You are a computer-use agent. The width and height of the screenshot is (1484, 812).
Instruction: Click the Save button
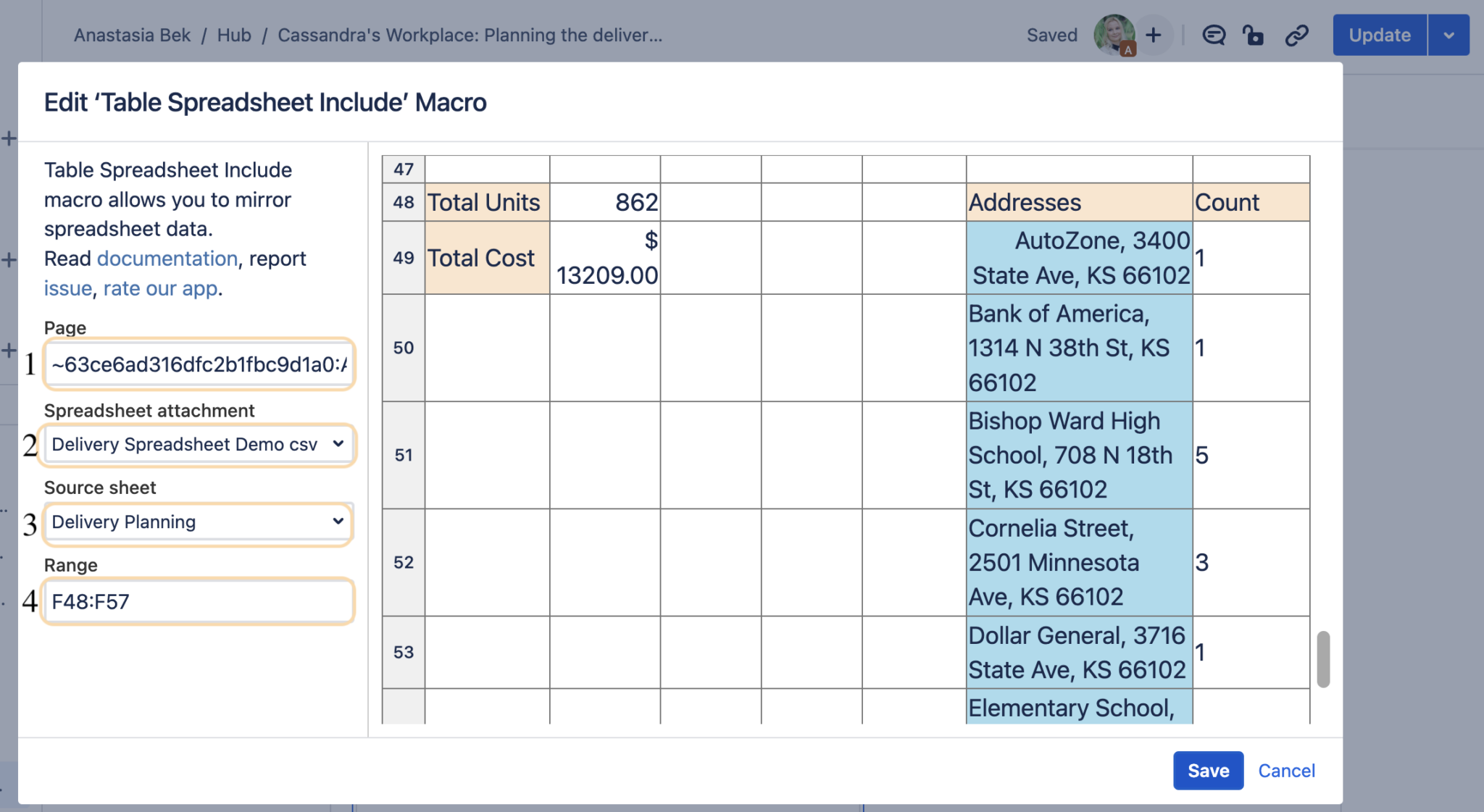coord(1207,770)
